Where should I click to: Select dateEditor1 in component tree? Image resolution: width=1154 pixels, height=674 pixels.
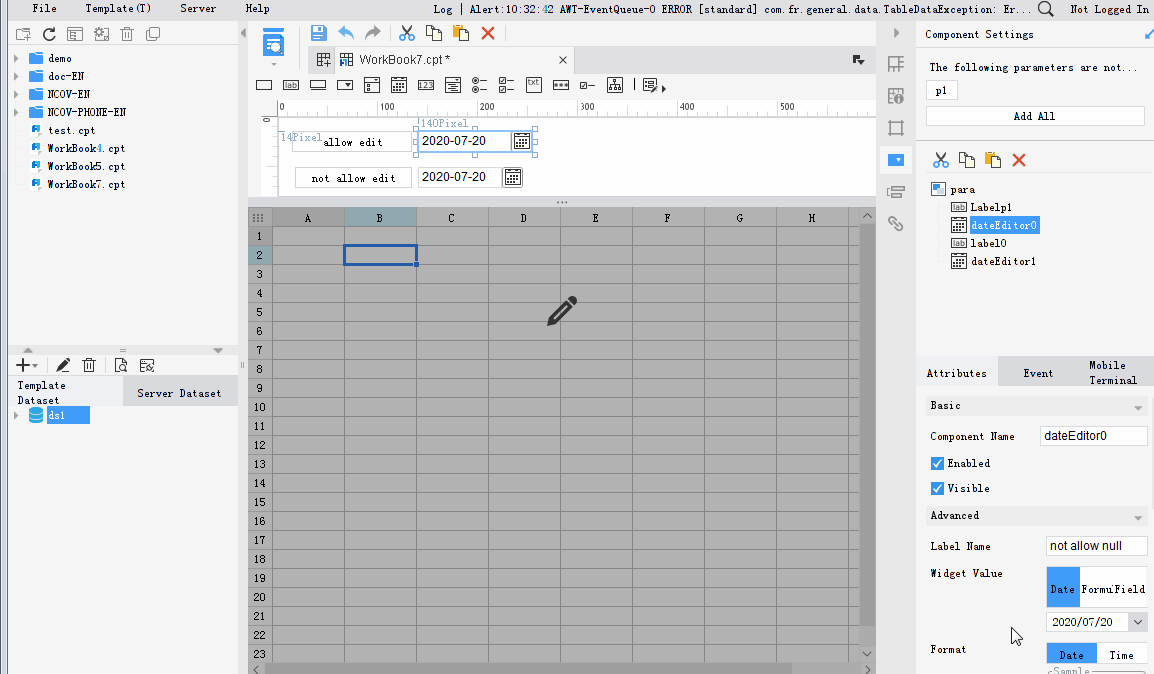[1003, 261]
